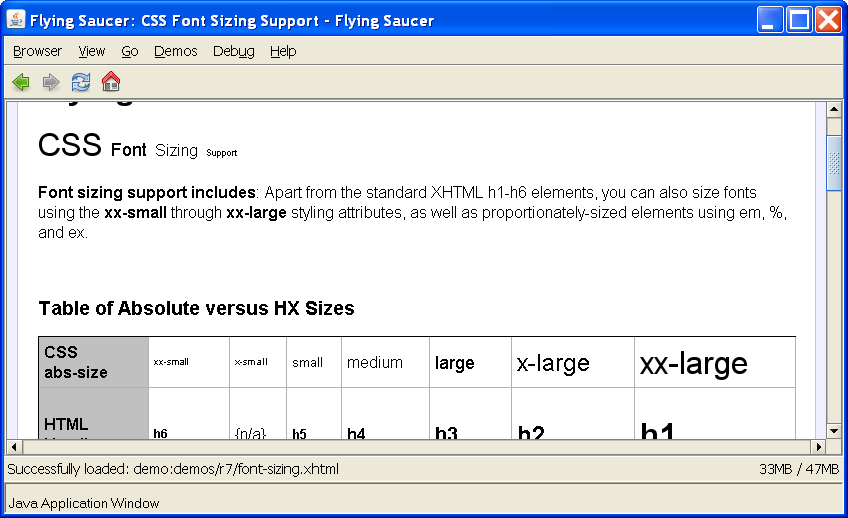Open the View menu
848x518 pixels.
[91, 51]
